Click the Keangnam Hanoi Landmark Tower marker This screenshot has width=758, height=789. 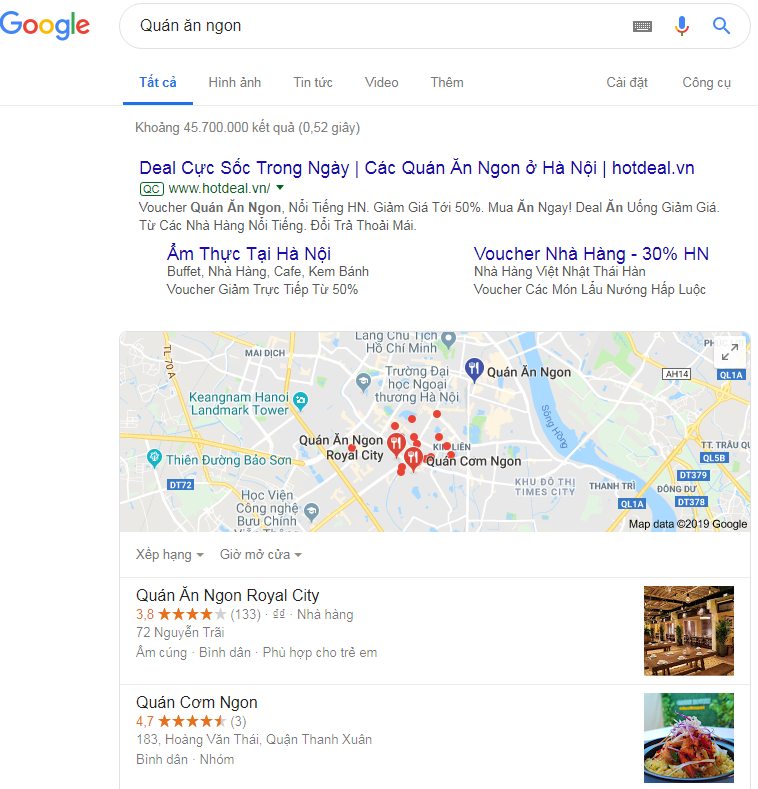point(300,401)
